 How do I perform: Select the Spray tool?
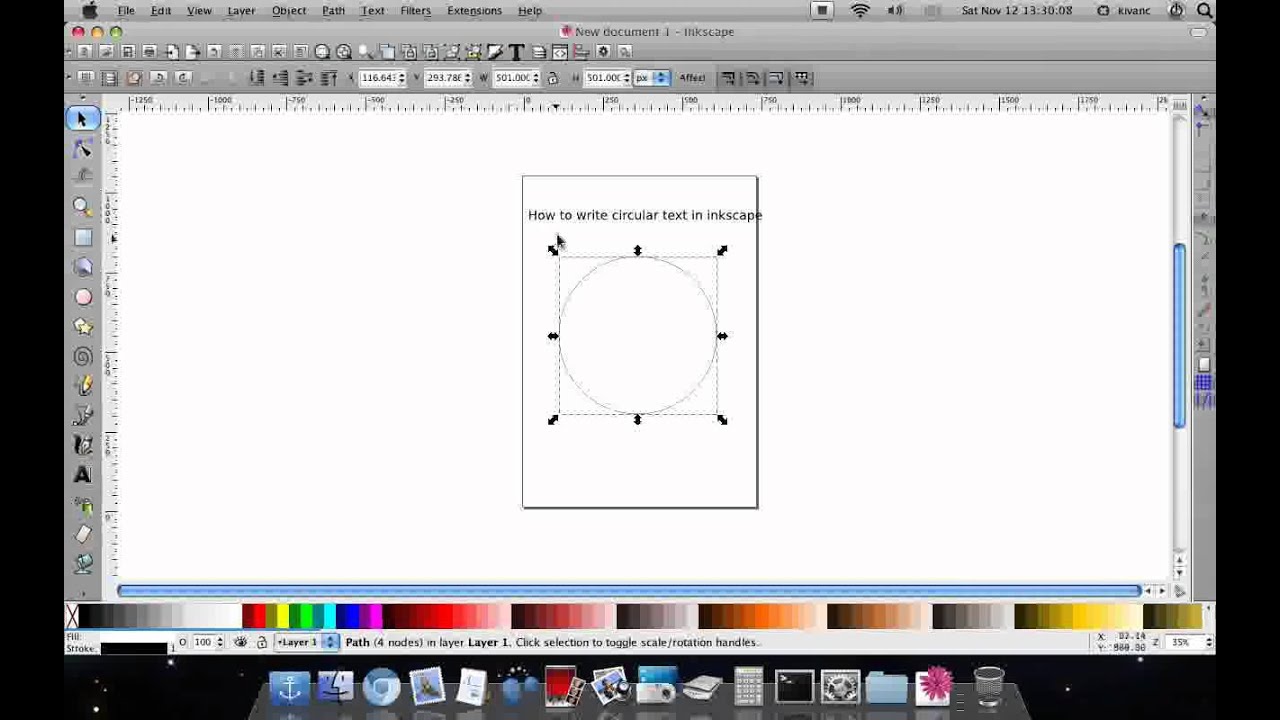click(x=82, y=505)
